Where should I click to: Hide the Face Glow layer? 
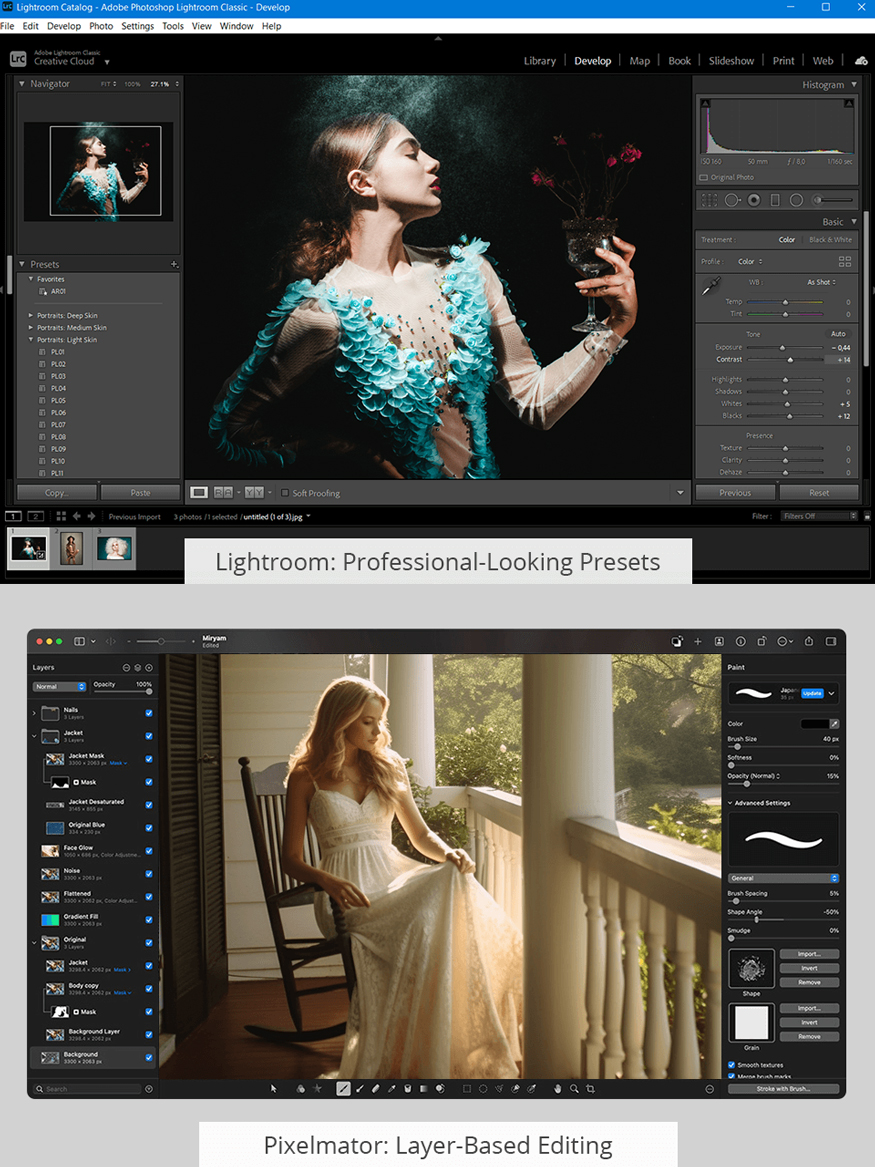coord(149,851)
